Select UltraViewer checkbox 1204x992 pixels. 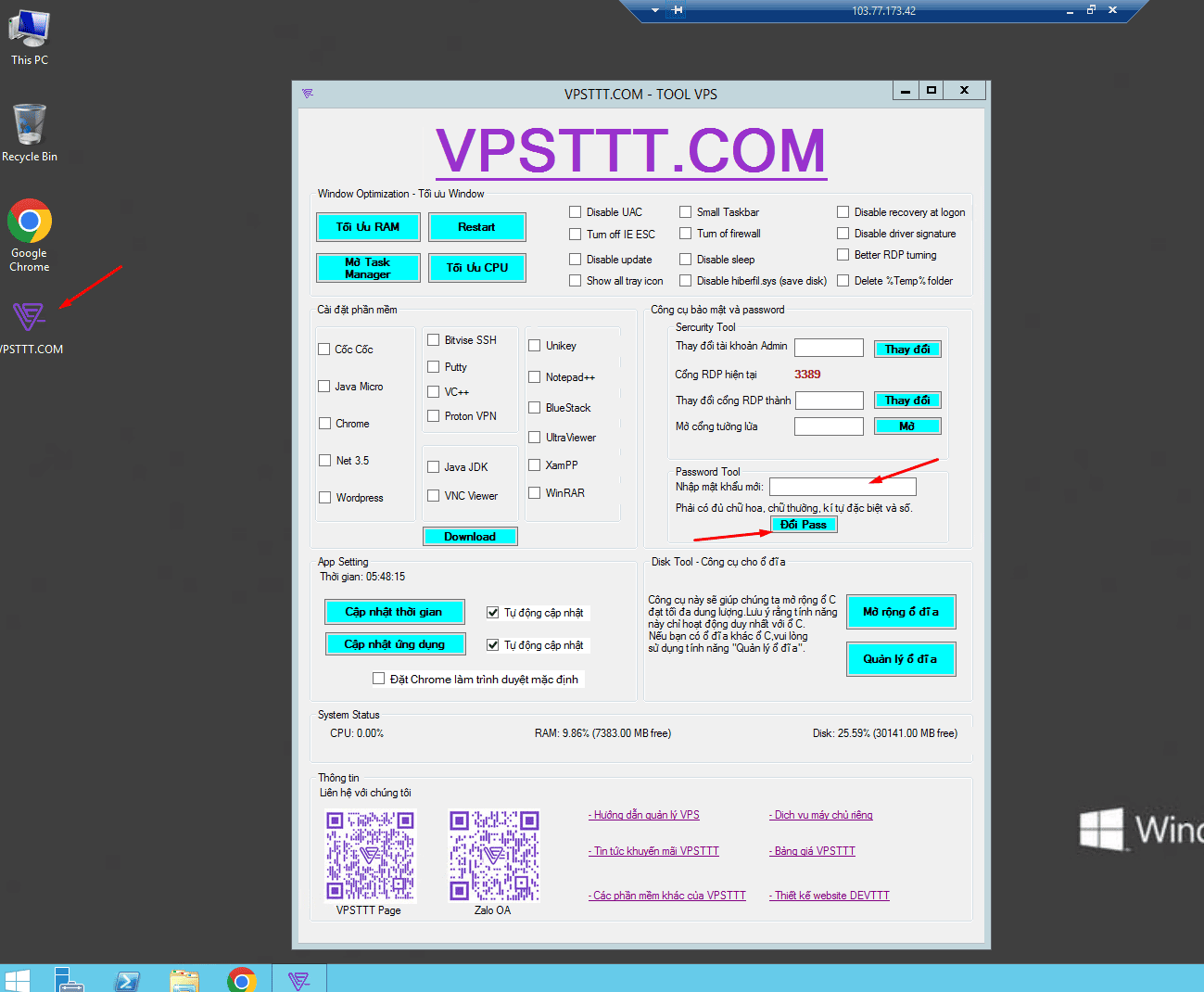point(535,438)
